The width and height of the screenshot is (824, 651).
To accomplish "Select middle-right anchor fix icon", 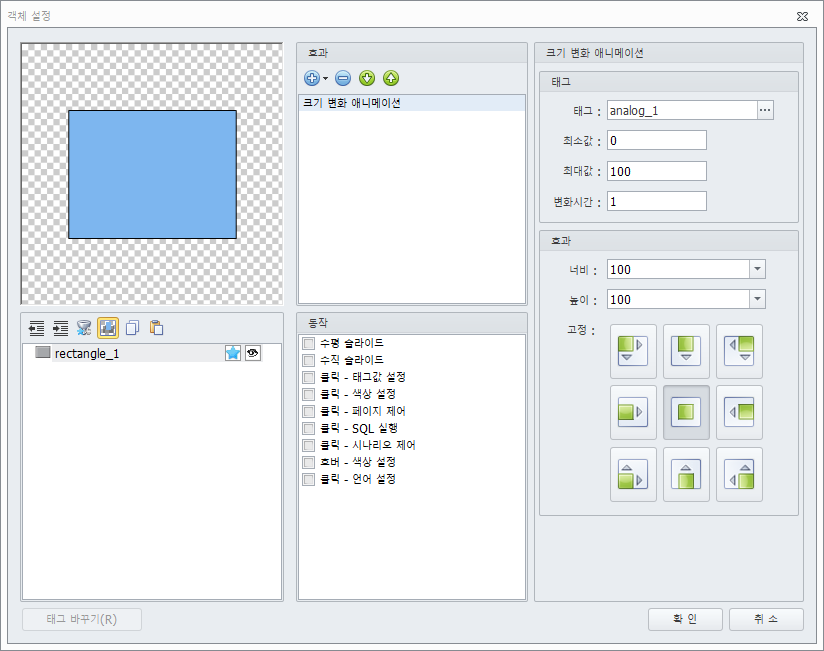I will (739, 412).
